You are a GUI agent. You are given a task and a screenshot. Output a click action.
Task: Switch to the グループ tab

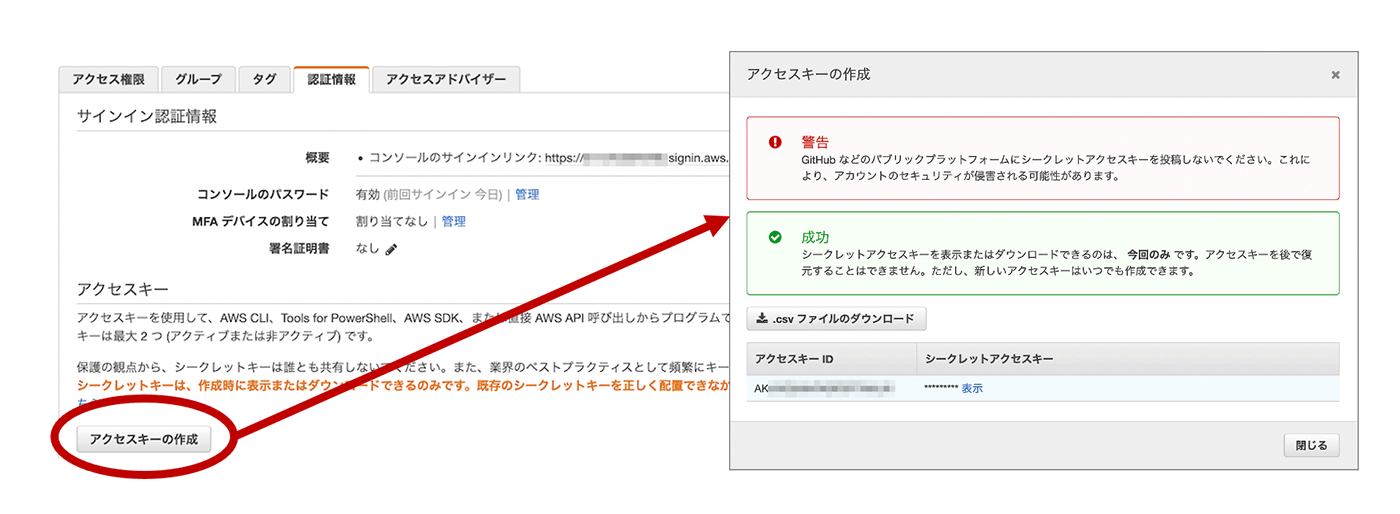pos(198,80)
